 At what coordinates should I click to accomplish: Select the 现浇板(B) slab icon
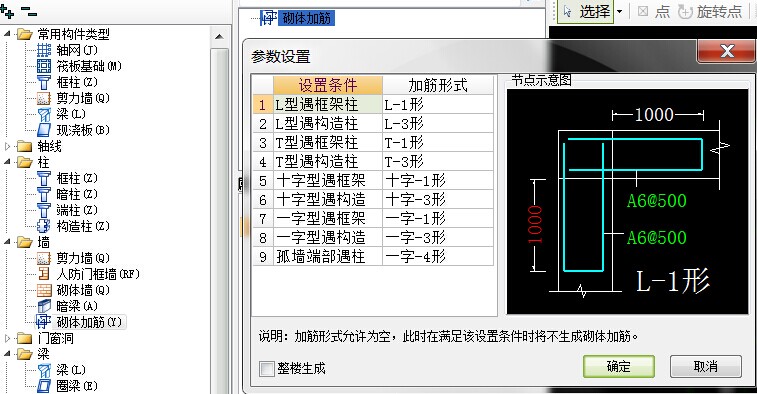pos(44,130)
